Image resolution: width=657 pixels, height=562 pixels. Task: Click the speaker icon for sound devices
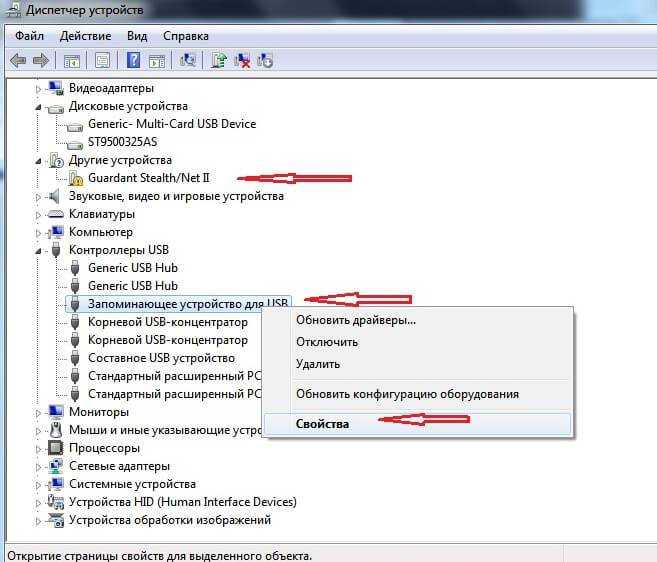point(54,196)
